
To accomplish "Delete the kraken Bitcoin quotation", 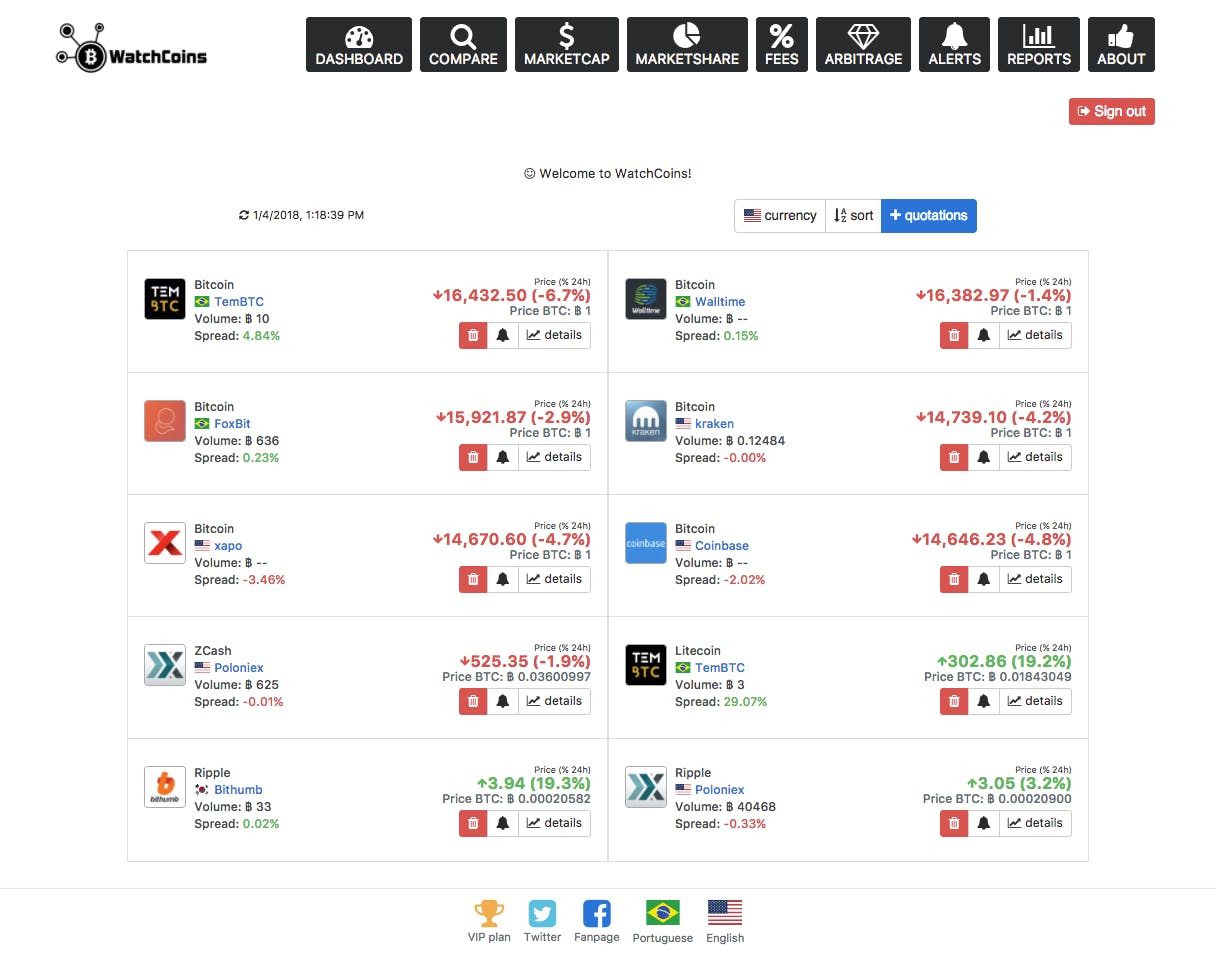I will [954, 458].
